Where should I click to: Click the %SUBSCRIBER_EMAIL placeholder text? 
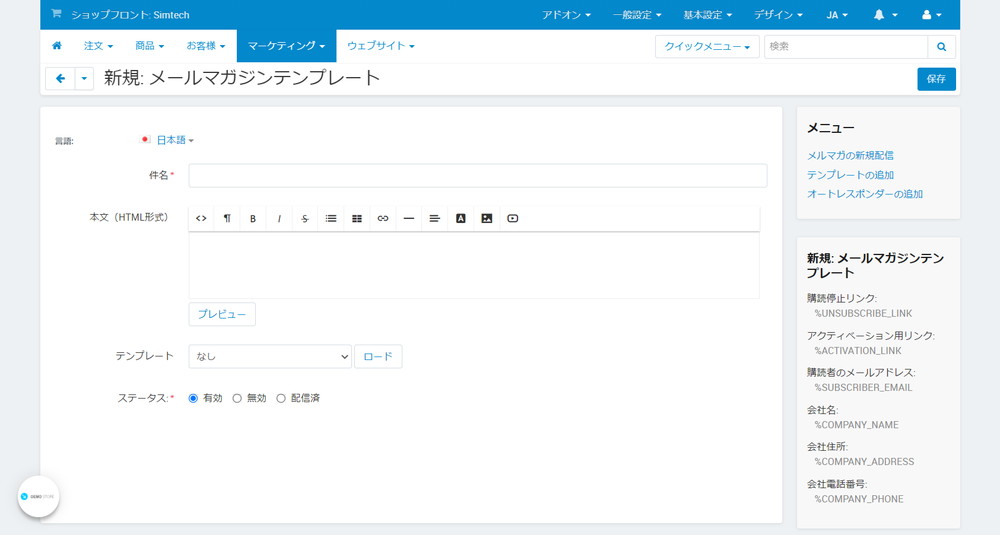(863, 388)
